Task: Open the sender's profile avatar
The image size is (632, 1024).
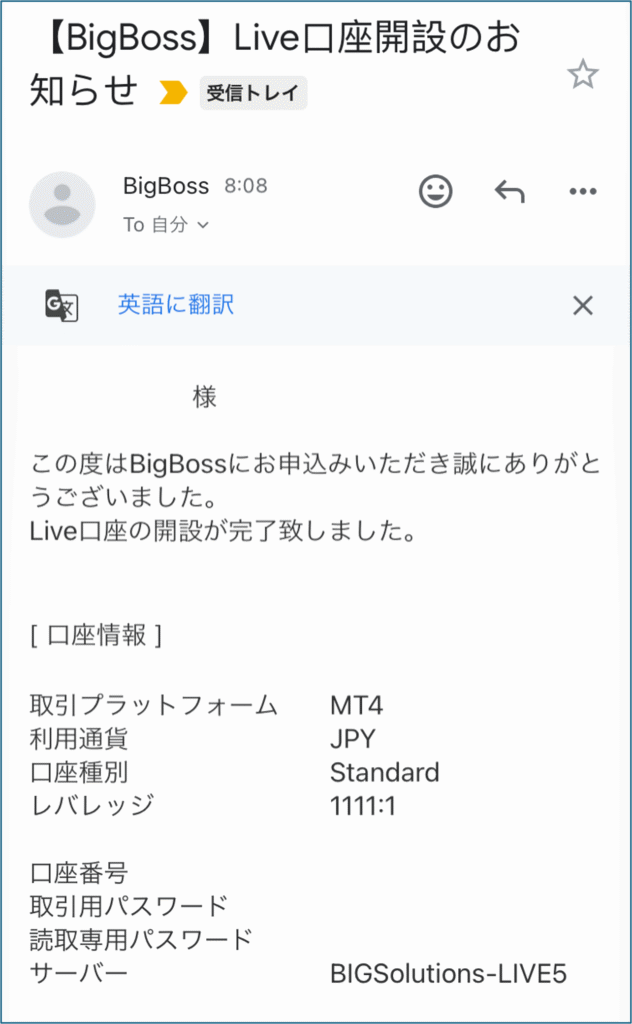Action: tap(62, 204)
